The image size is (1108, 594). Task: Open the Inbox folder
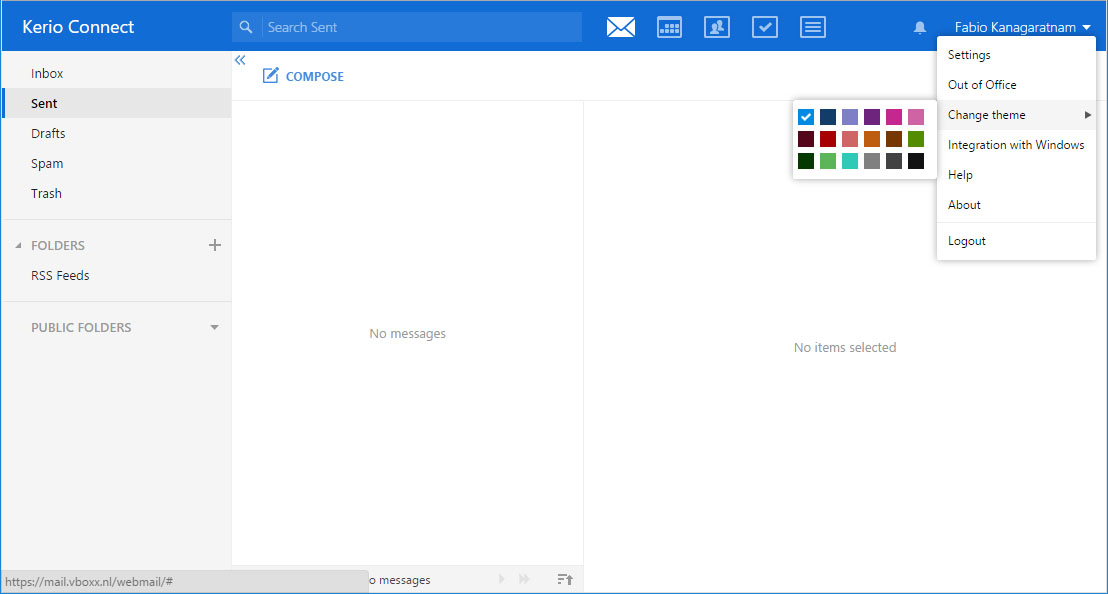[117, 73]
